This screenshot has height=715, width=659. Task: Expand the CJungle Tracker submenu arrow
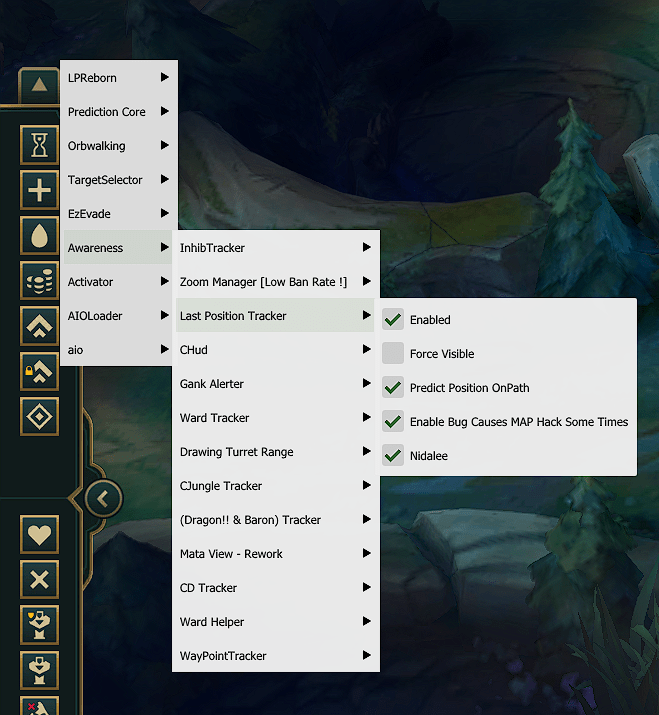pyautogui.click(x=367, y=485)
